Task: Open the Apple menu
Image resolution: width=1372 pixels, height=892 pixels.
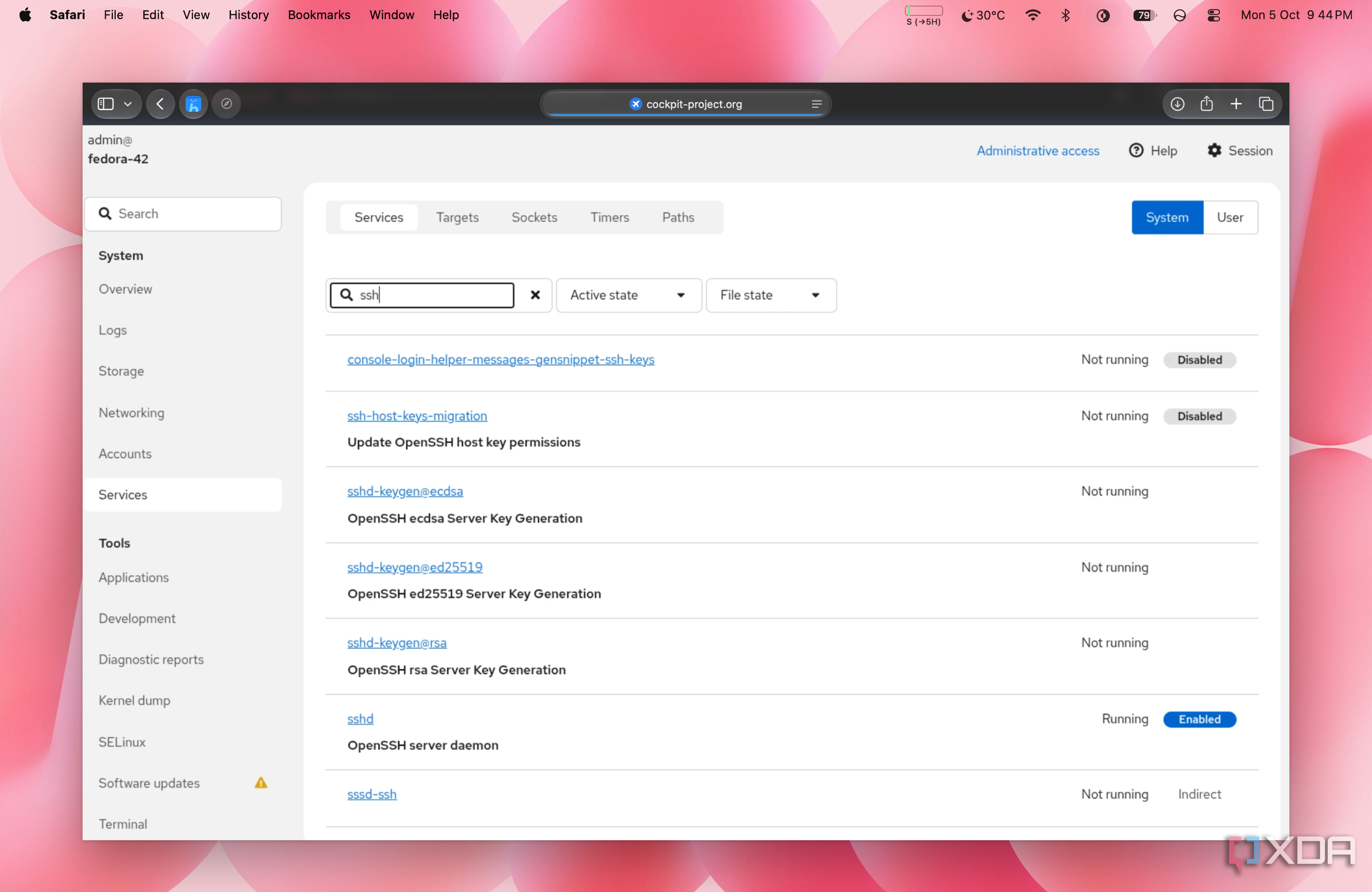Action: coord(25,15)
